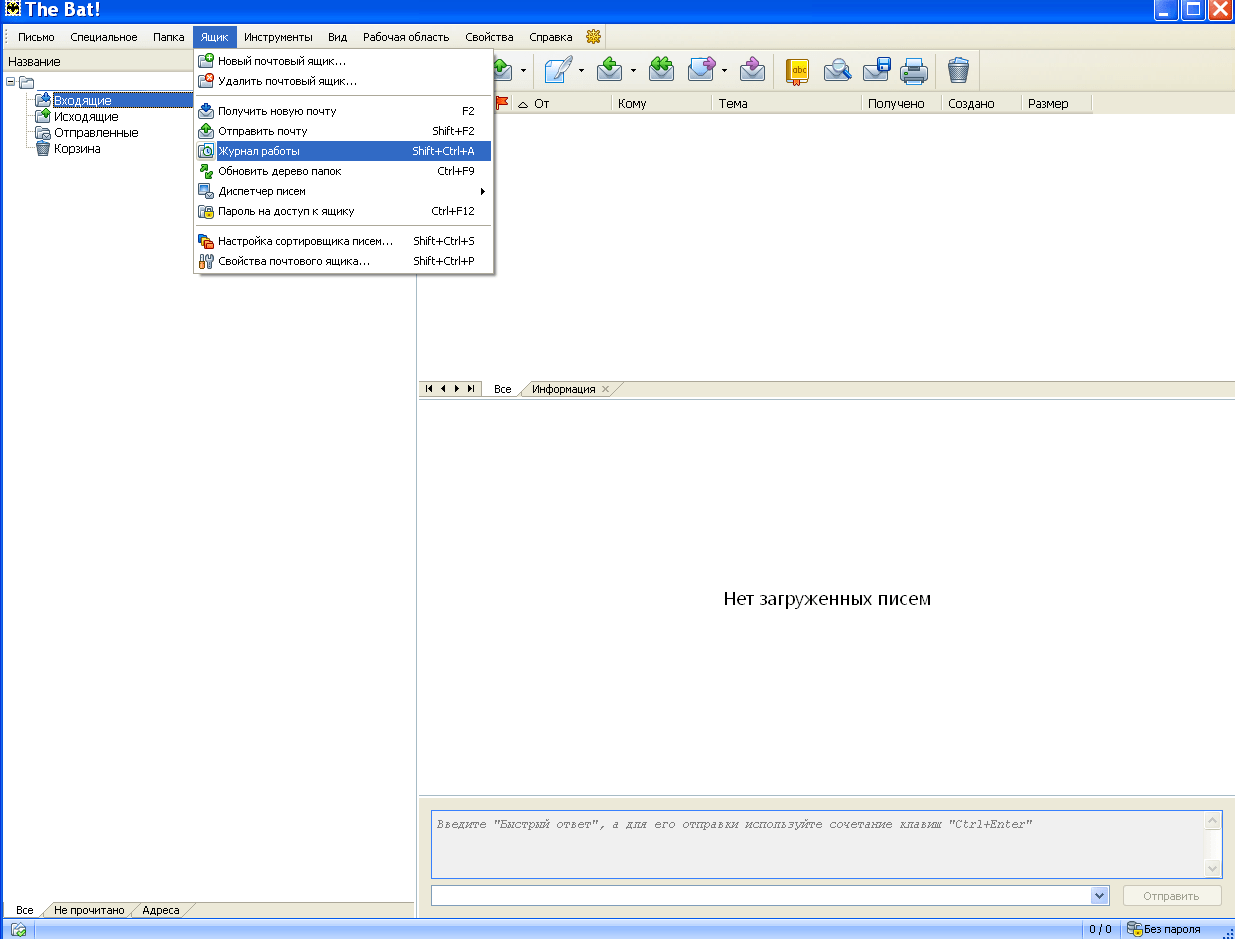This screenshot has width=1235, height=939.
Task: Switch to Не прочитано tab
Action: coord(89,910)
